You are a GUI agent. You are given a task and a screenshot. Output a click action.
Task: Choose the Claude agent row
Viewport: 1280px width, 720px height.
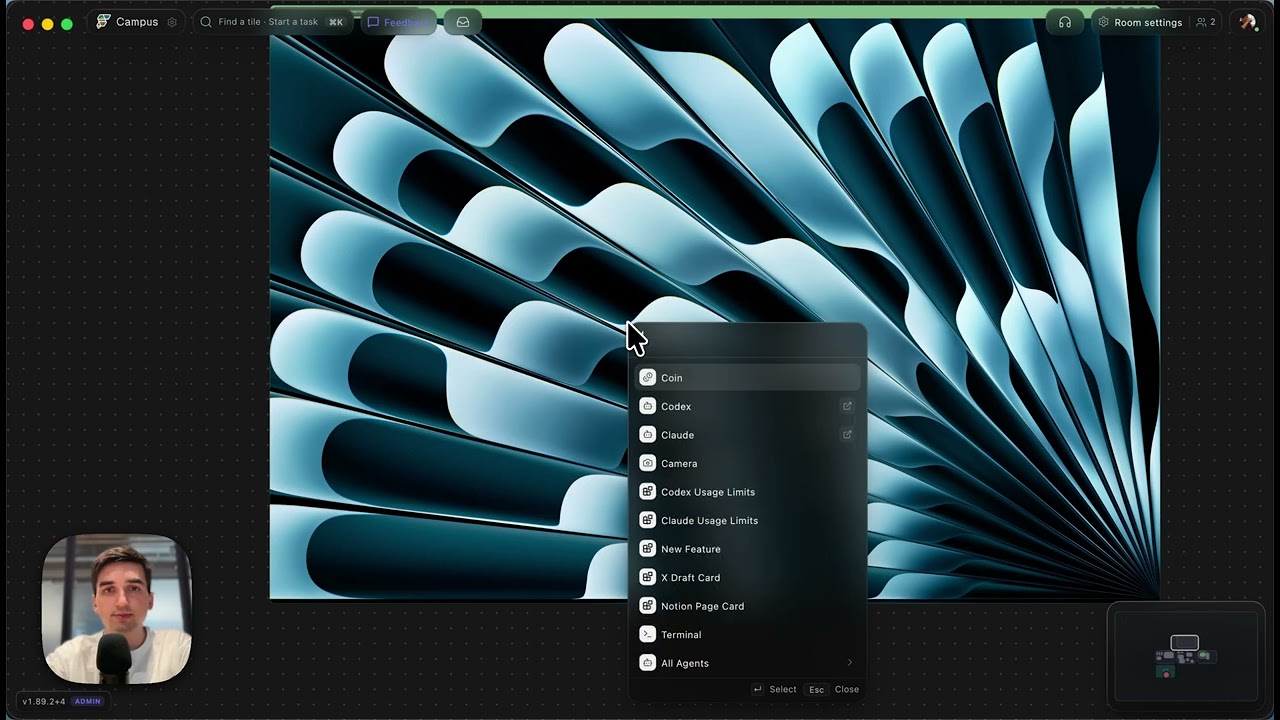point(748,435)
